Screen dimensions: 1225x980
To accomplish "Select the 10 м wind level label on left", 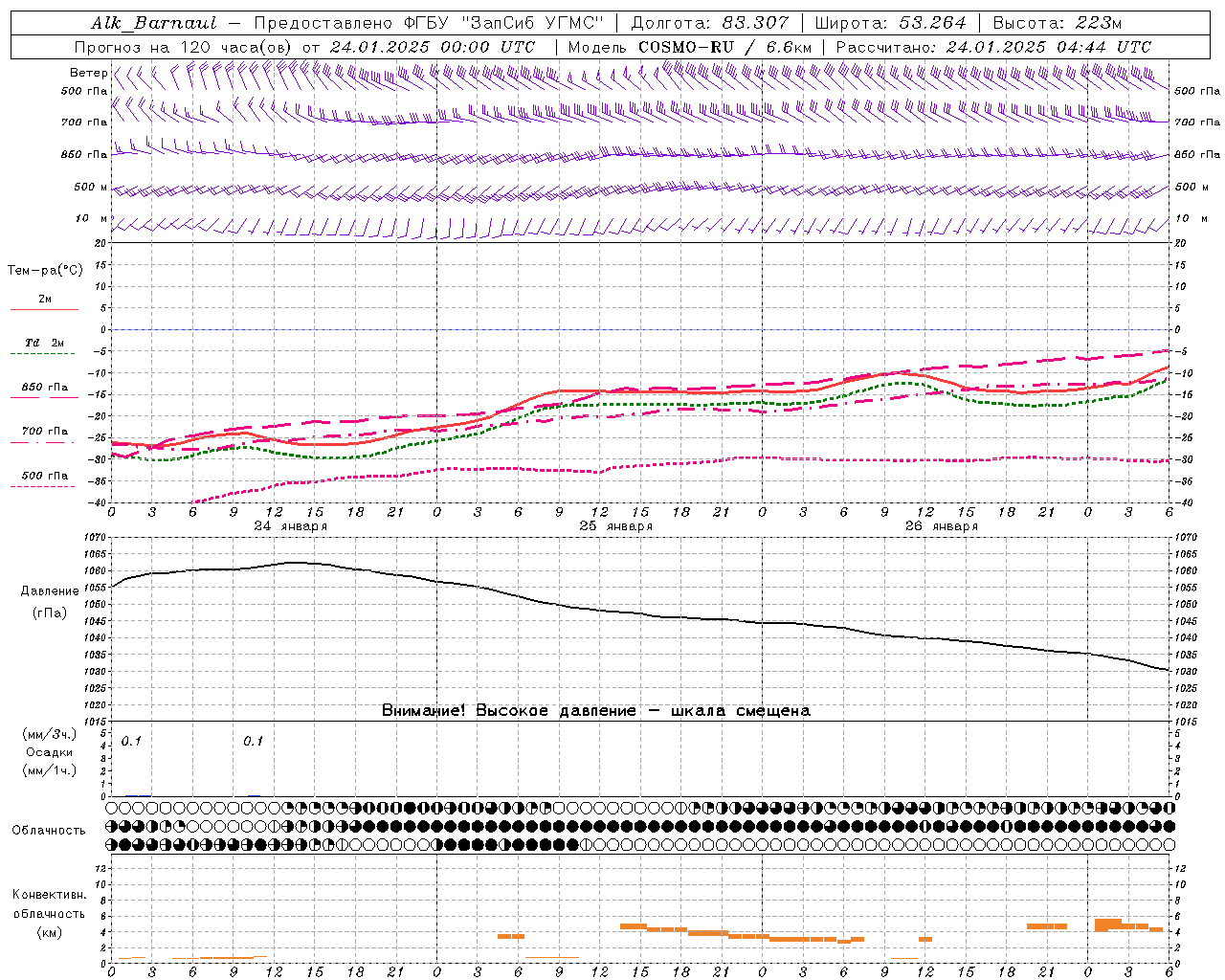I will click(x=92, y=218).
